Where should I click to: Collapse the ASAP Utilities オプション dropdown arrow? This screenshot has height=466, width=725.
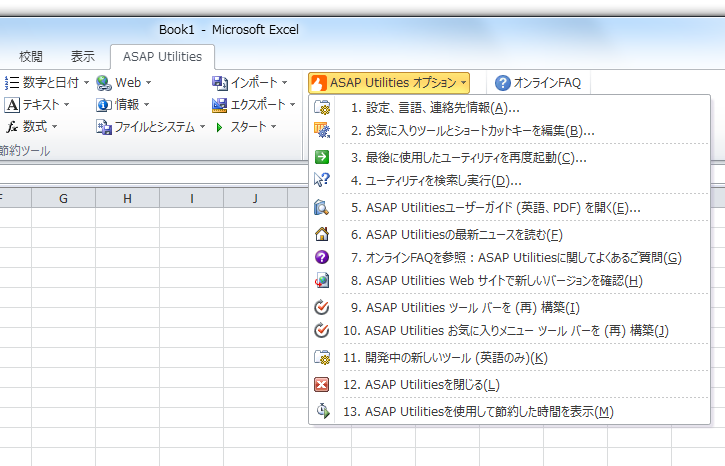point(463,83)
